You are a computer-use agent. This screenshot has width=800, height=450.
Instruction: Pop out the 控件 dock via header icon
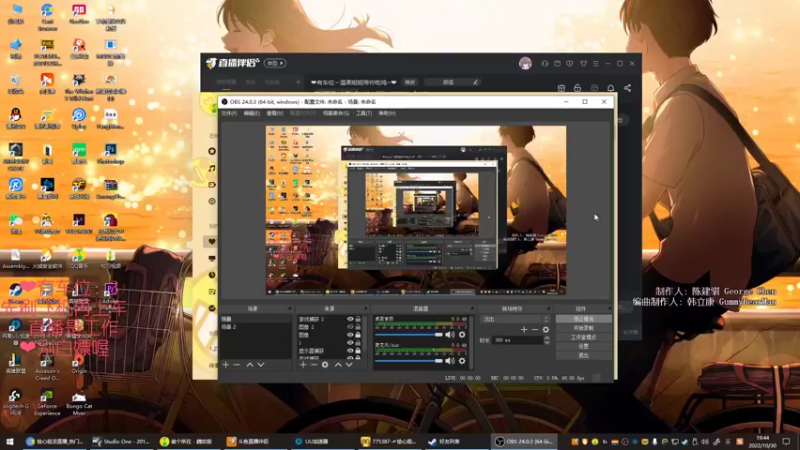point(609,309)
